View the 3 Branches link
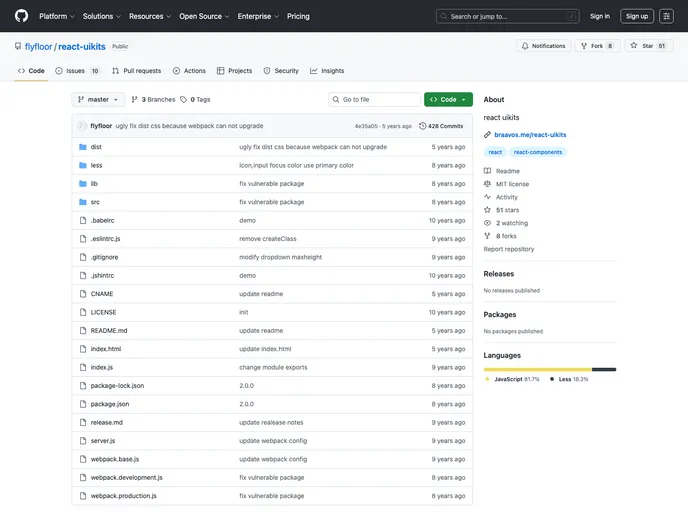 153,100
